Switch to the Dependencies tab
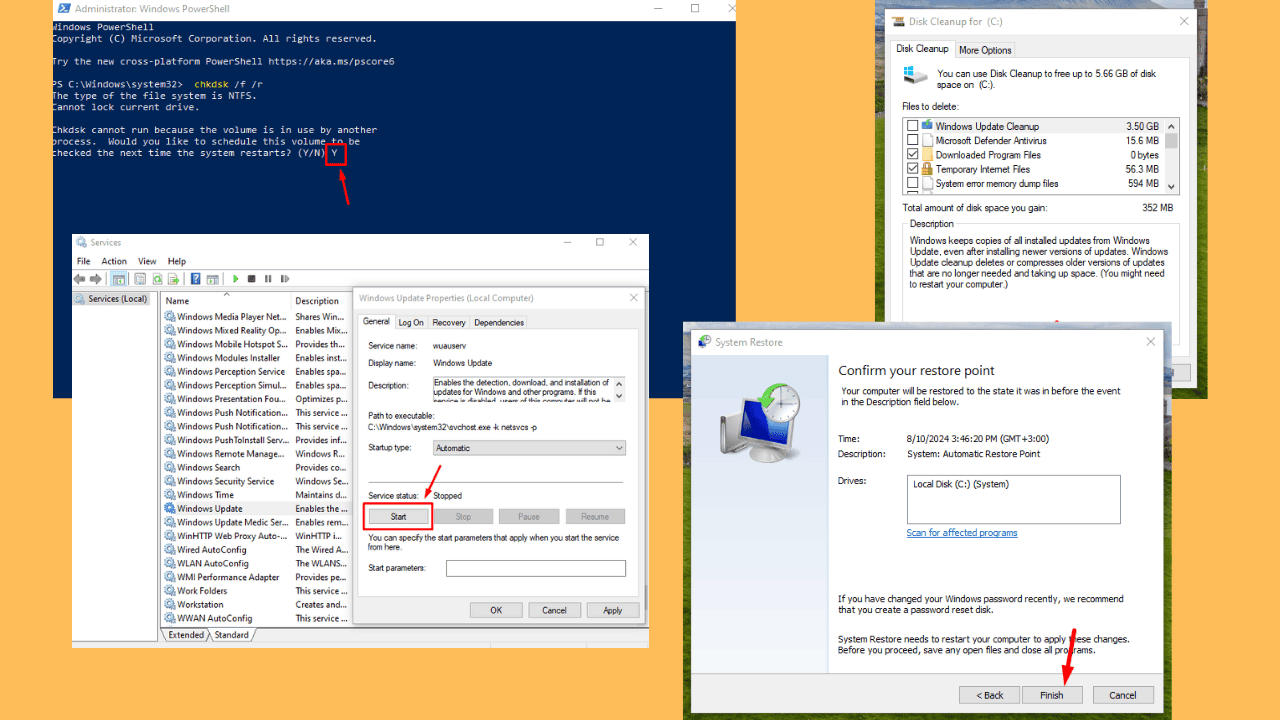Image resolution: width=1280 pixels, height=720 pixels. point(499,323)
